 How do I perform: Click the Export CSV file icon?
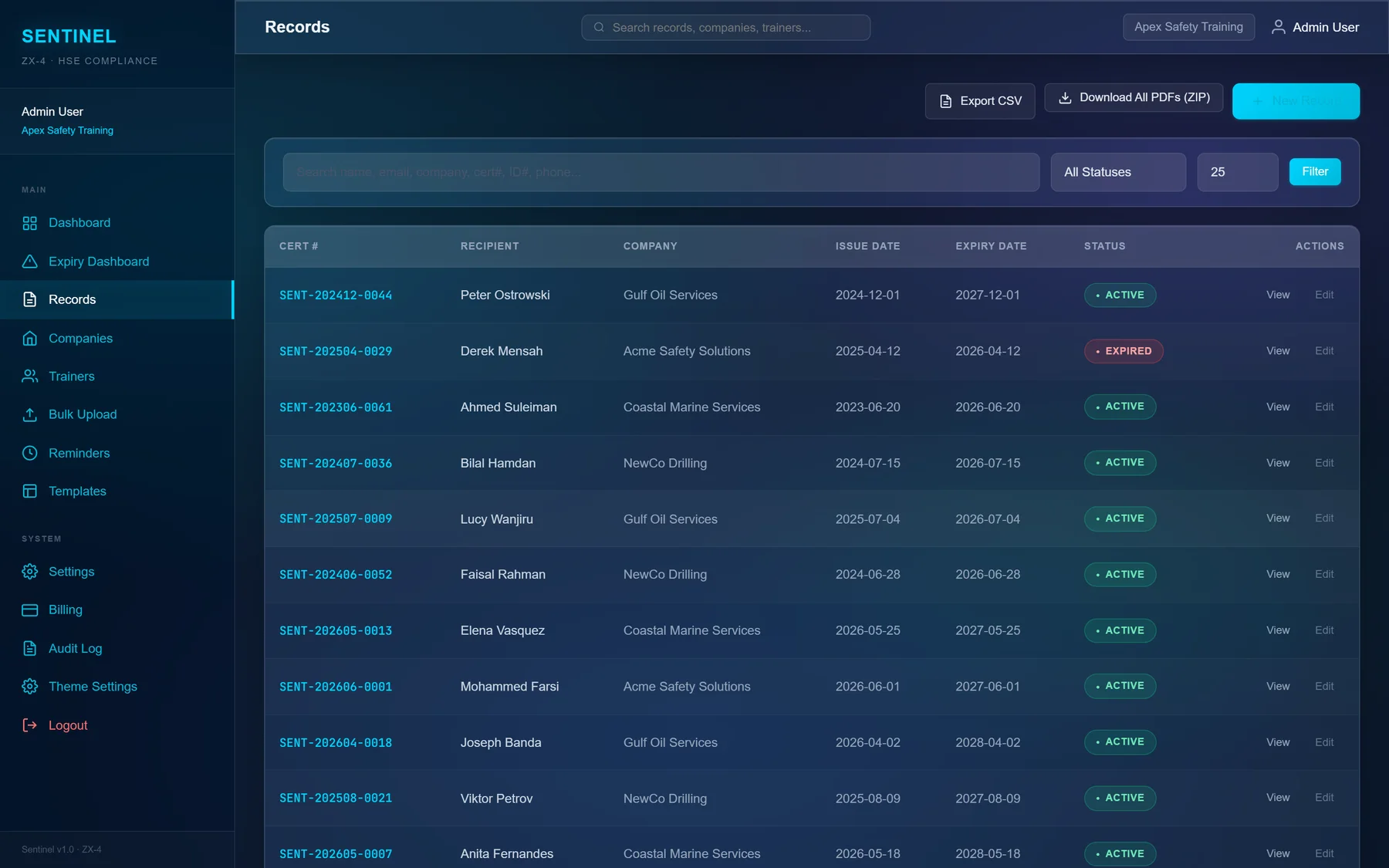tap(945, 101)
